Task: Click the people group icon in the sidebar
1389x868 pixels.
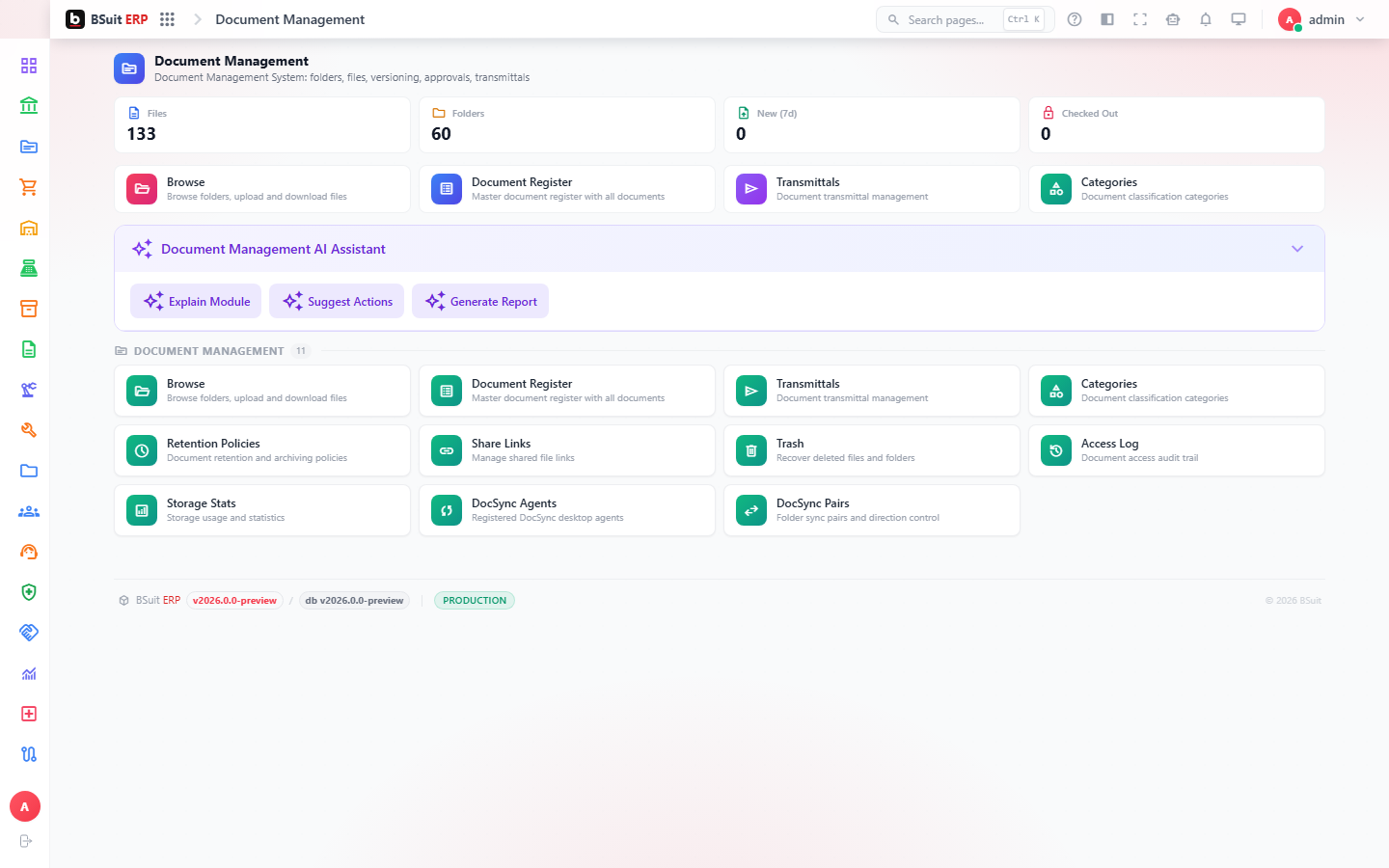Action: [29, 511]
